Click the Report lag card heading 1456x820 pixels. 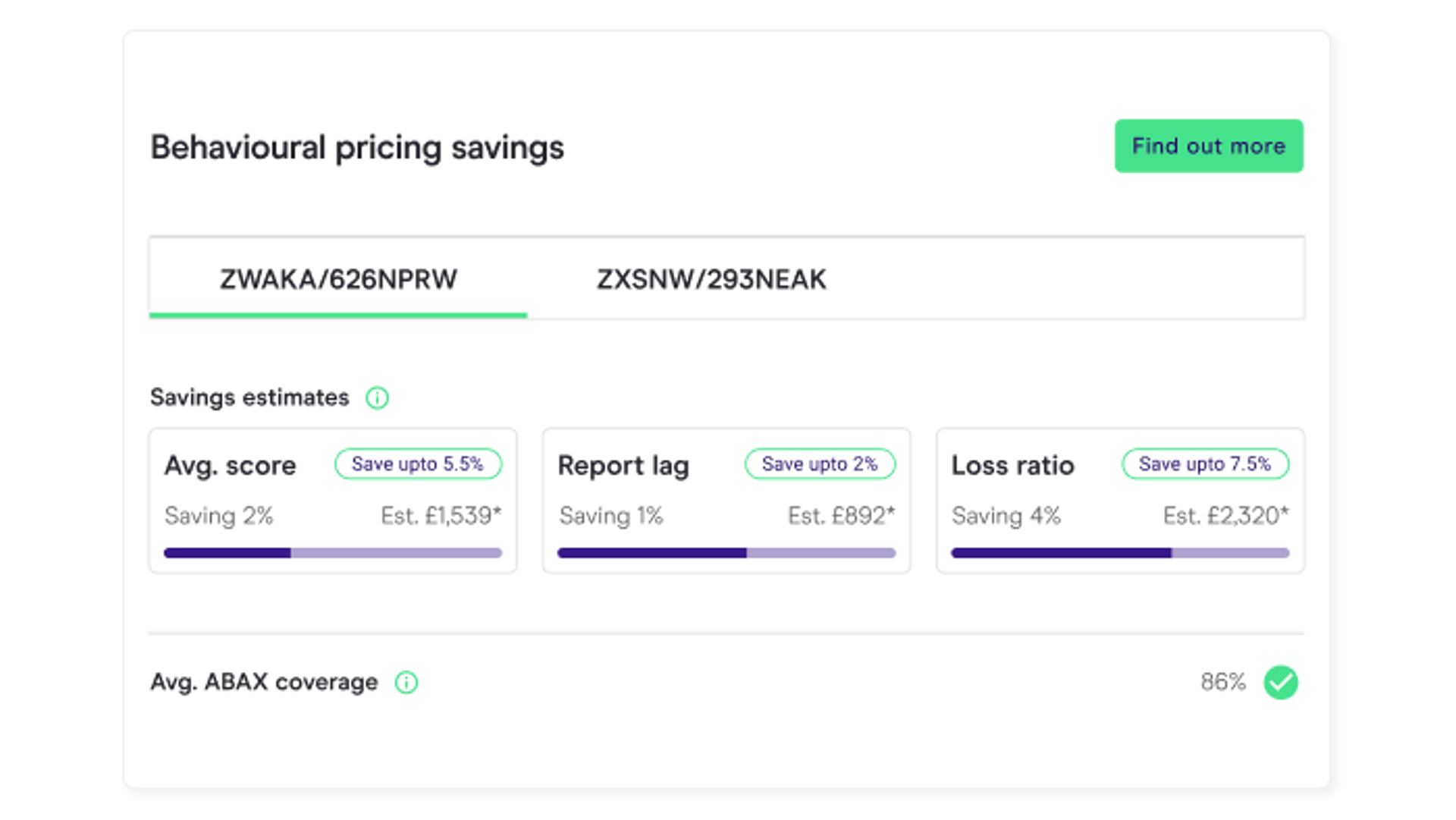coord(623,465)
